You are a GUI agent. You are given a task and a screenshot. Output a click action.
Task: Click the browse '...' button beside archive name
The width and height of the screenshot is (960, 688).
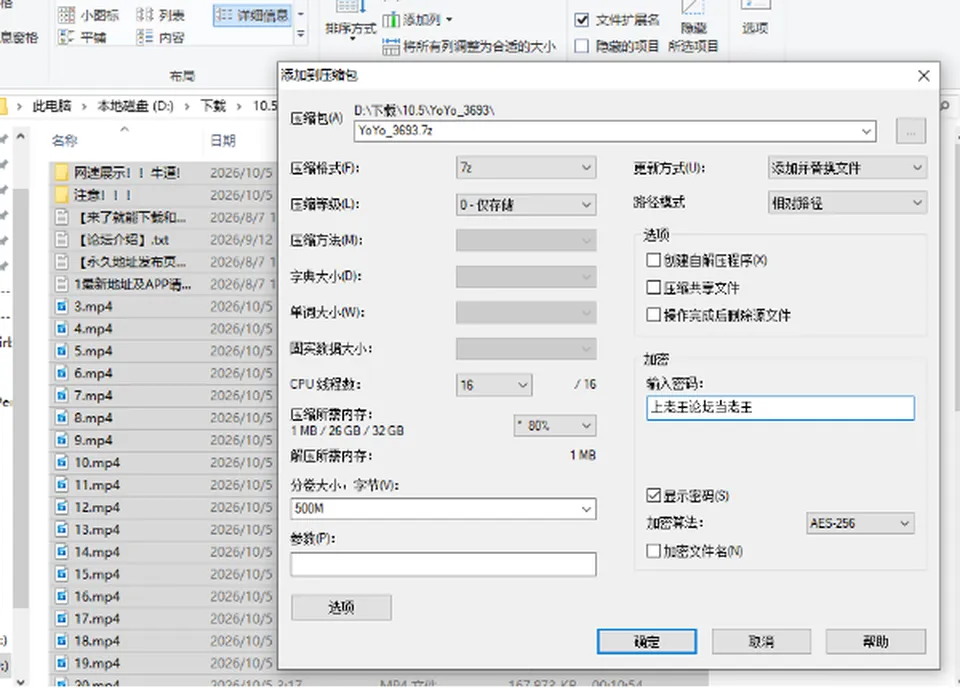pos(911,131)
